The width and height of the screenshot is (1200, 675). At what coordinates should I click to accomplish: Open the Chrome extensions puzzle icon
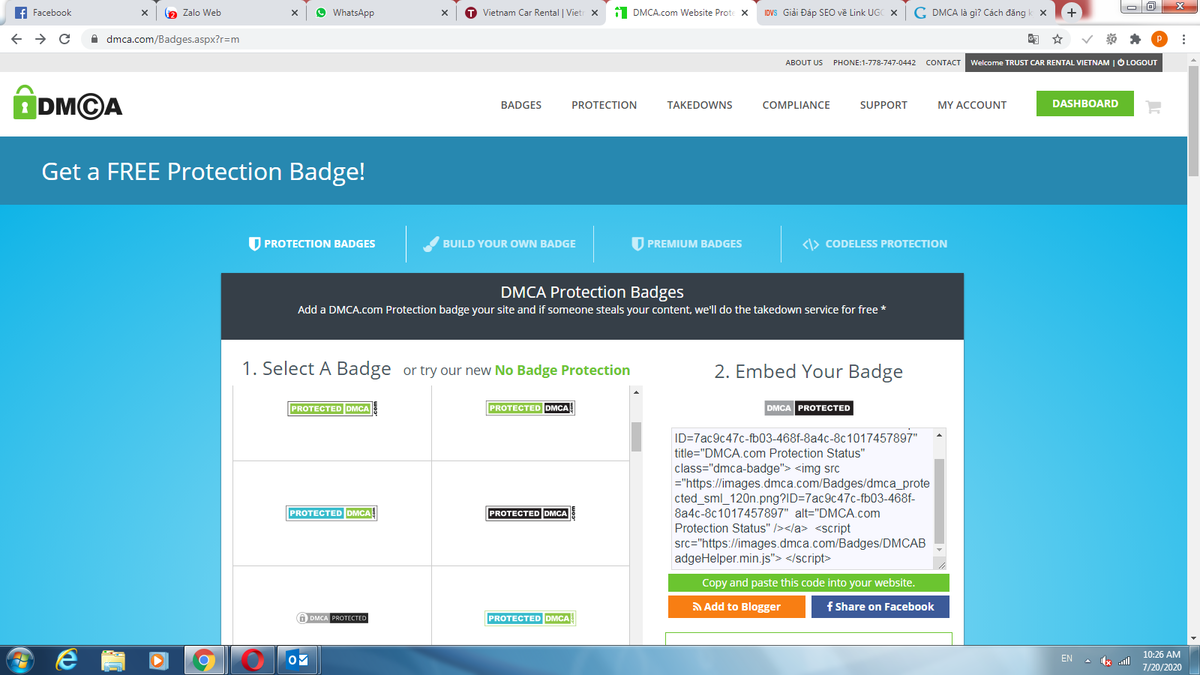[x=1135, y=39]
